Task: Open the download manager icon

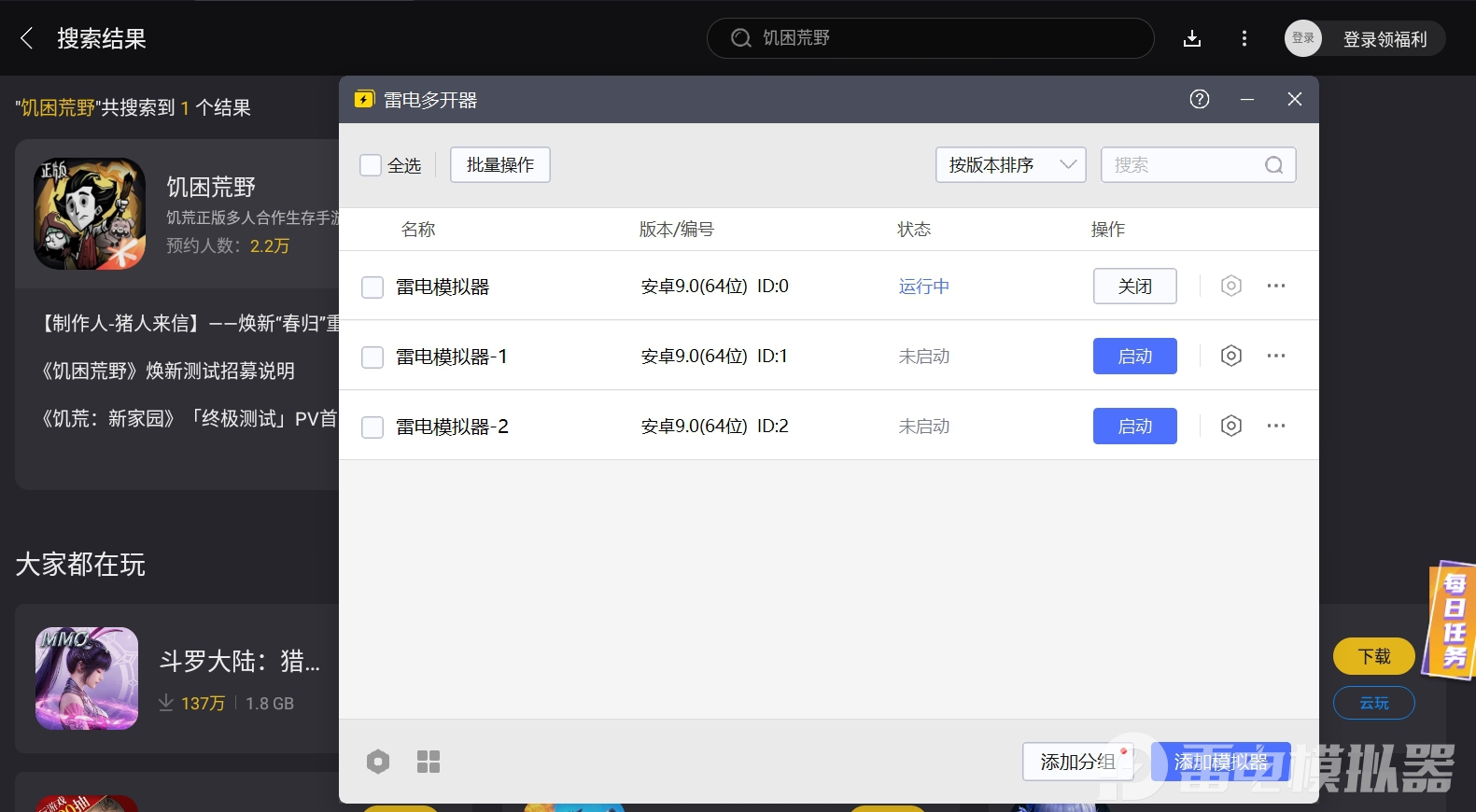Action: tap(1191, 38)
